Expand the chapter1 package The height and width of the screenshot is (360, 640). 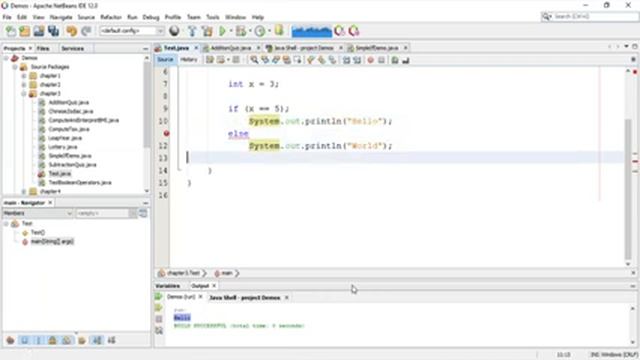pos(24,76)
